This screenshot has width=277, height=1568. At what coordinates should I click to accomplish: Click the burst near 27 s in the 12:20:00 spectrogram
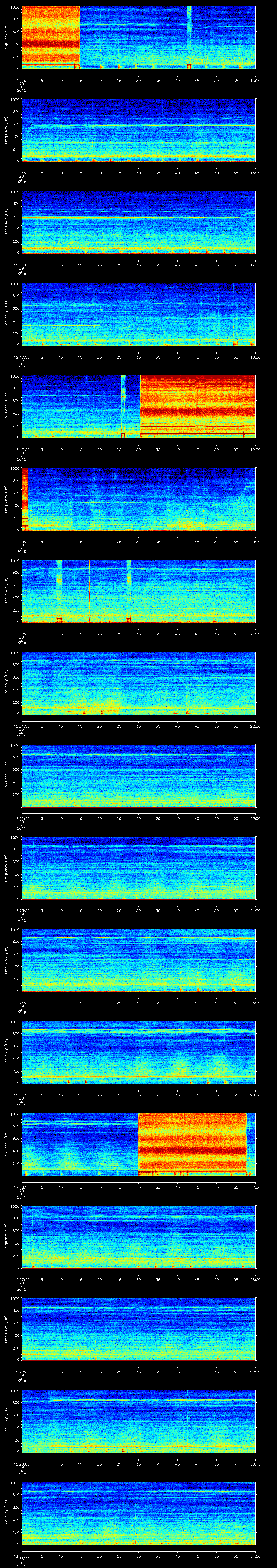pos(129,590)
